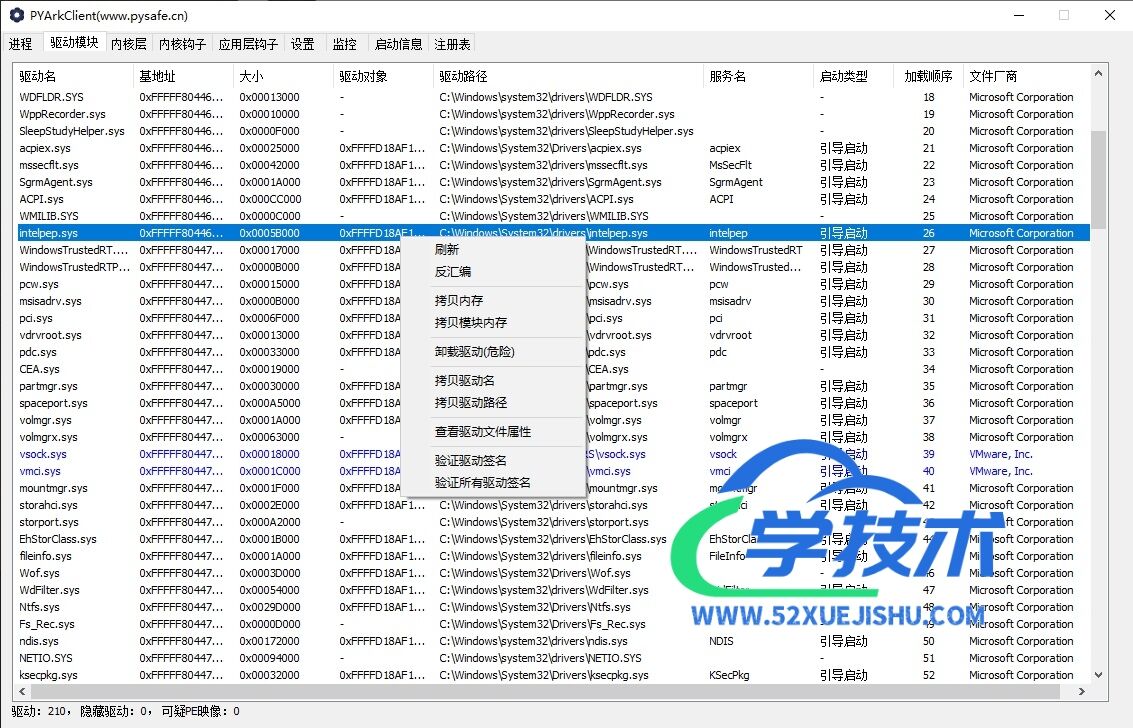Switch to the 内核钩子 tab
This screenshot has width=1133, height=728.
click(183, 44)
